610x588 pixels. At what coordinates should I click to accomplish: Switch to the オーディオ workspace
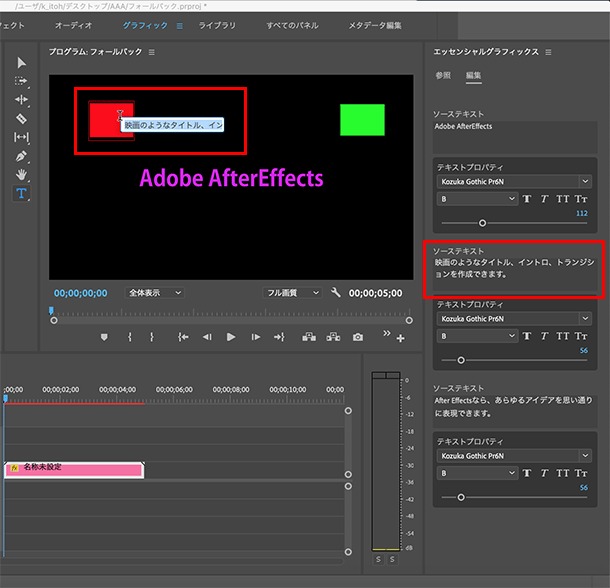(74, 26)
